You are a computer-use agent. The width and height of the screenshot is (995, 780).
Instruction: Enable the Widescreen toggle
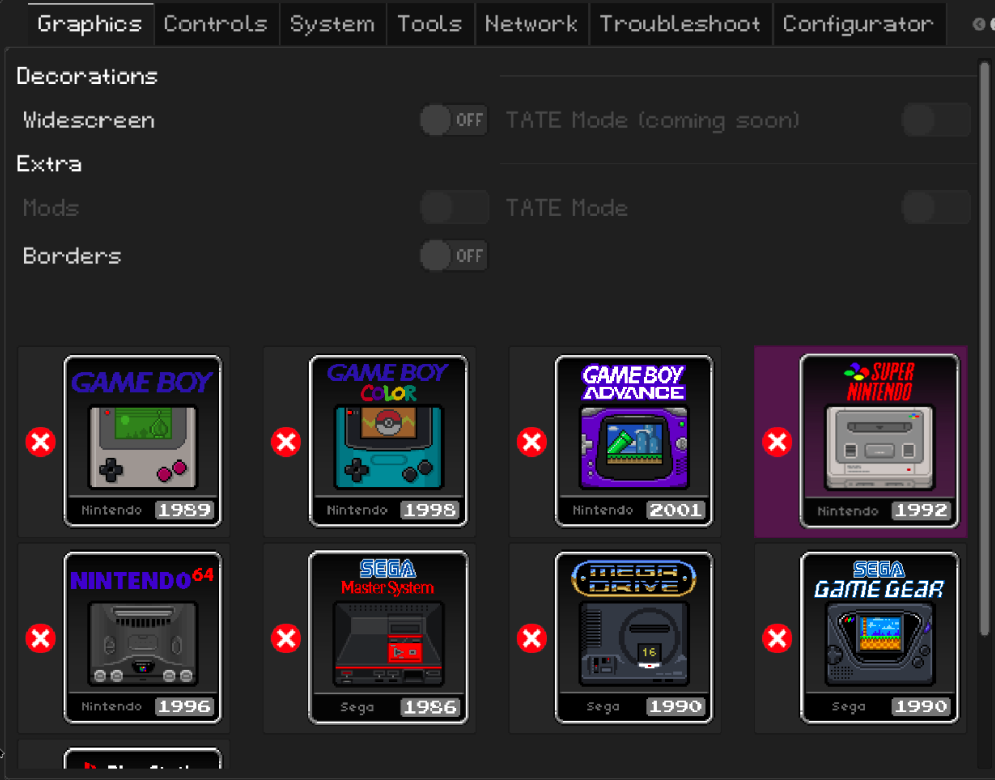[453, 119]
